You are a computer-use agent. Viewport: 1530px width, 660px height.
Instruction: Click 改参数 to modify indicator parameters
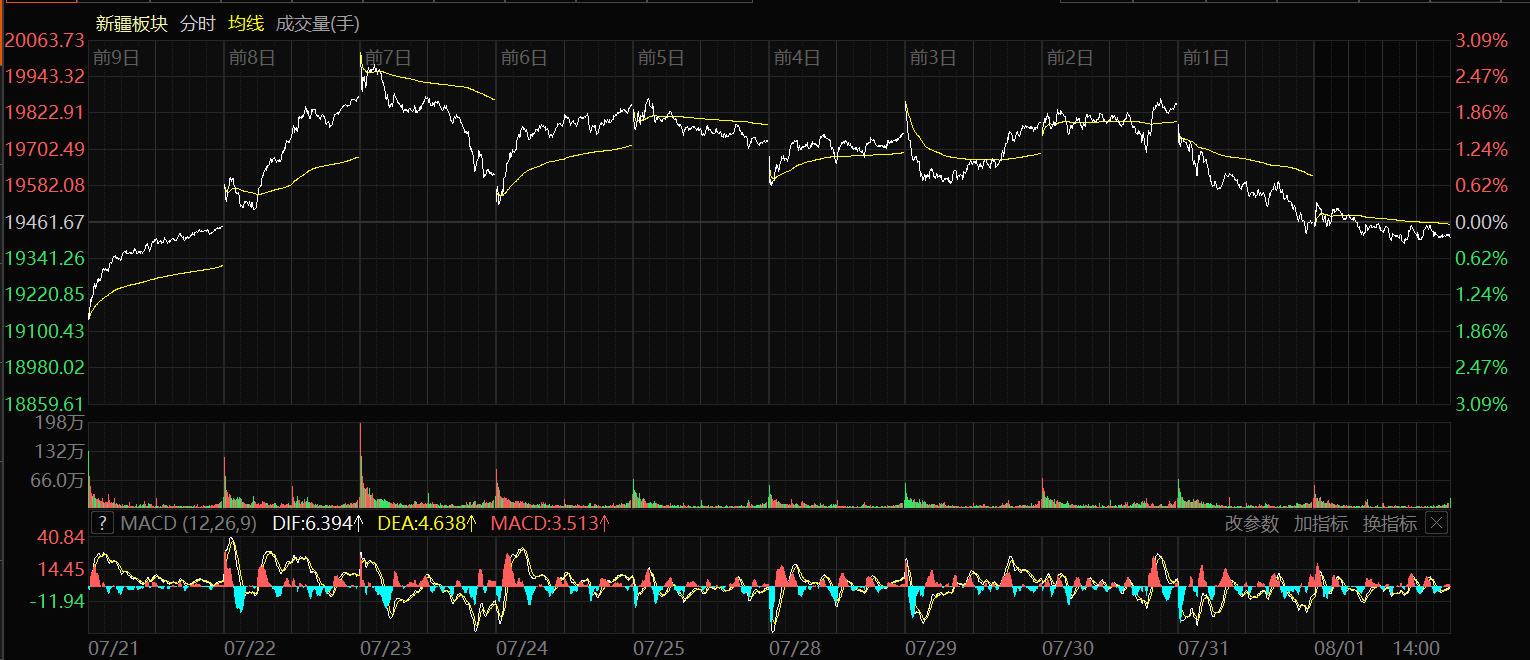[x=1251, y=523]
